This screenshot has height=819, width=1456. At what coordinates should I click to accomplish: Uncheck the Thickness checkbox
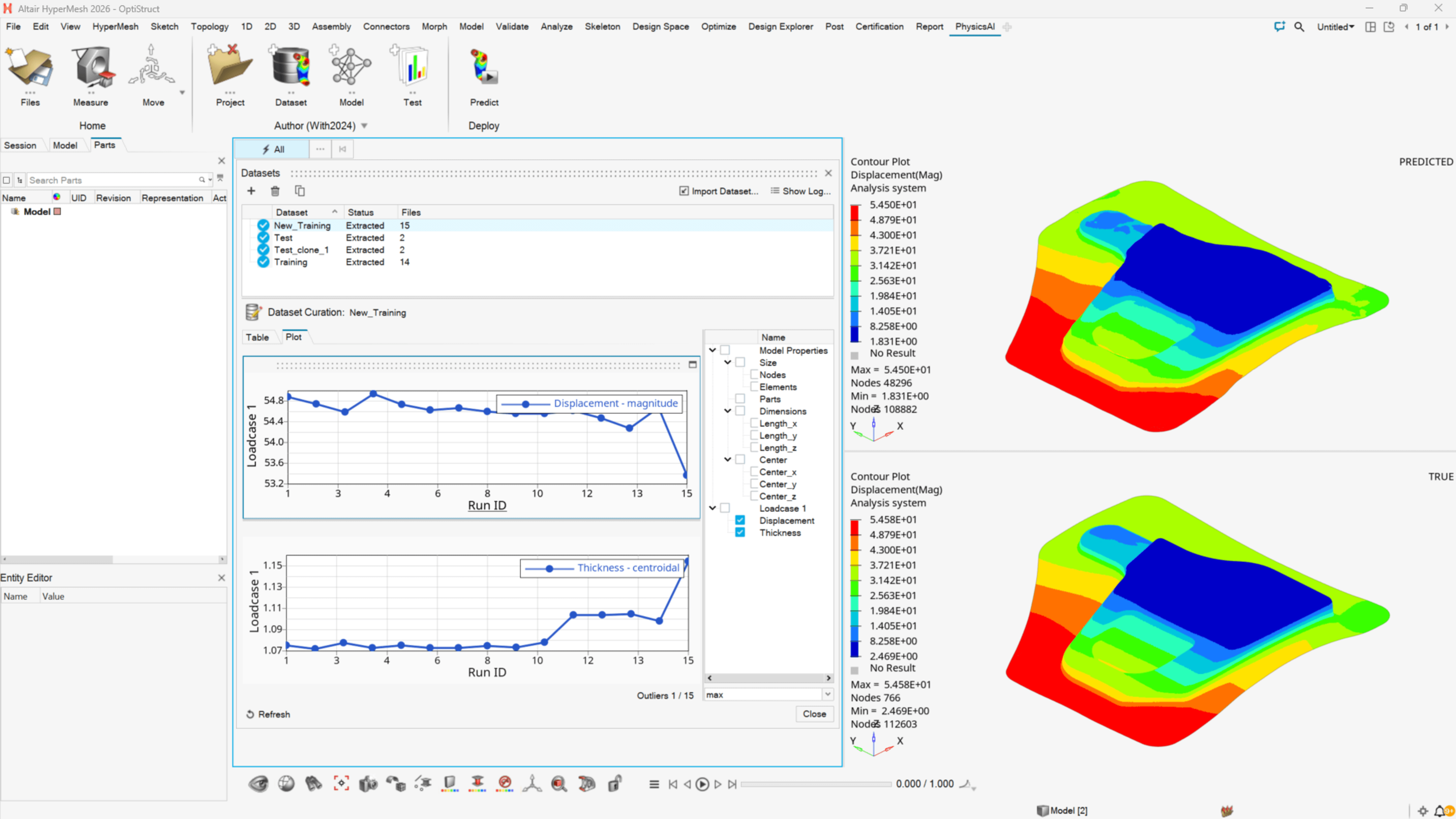(x=740, y=533)
